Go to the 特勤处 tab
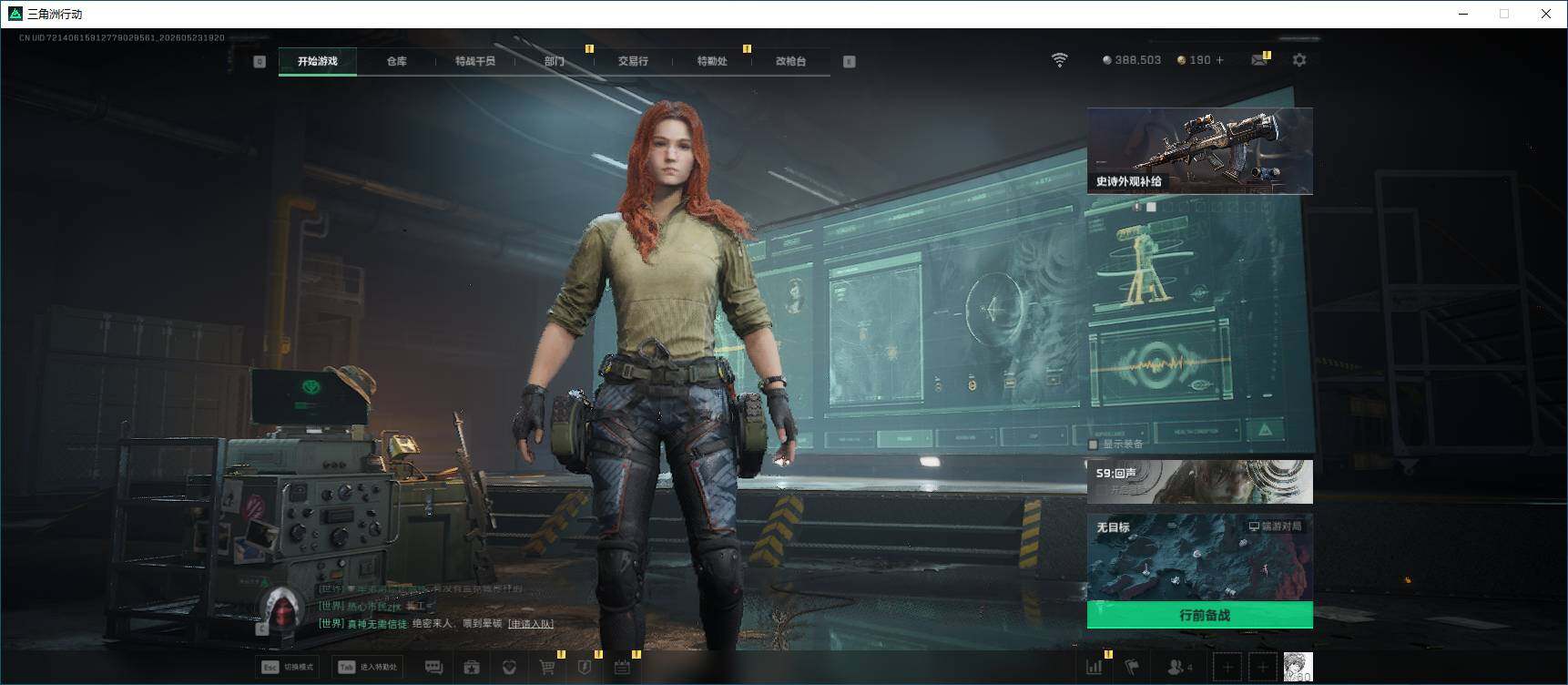 point(712,61)
